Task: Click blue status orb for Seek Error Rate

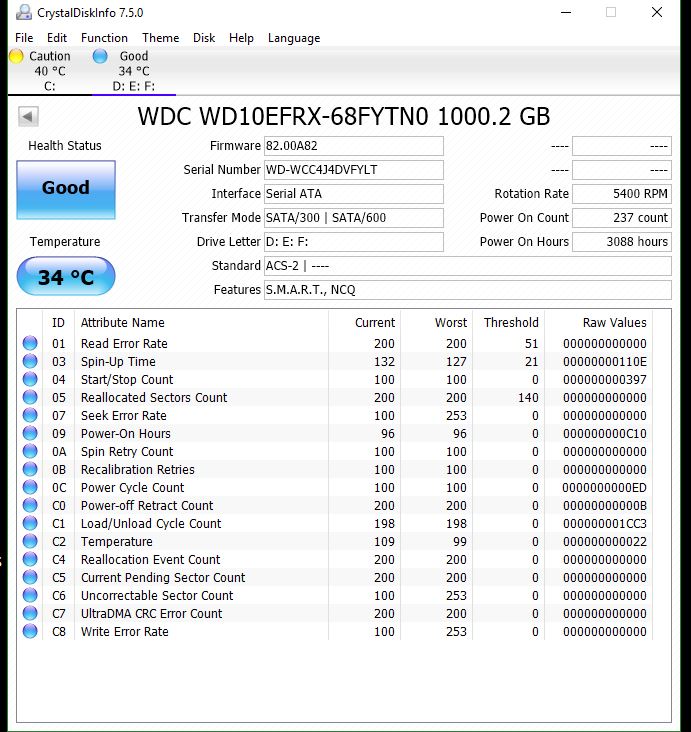Action: (30, 415)
